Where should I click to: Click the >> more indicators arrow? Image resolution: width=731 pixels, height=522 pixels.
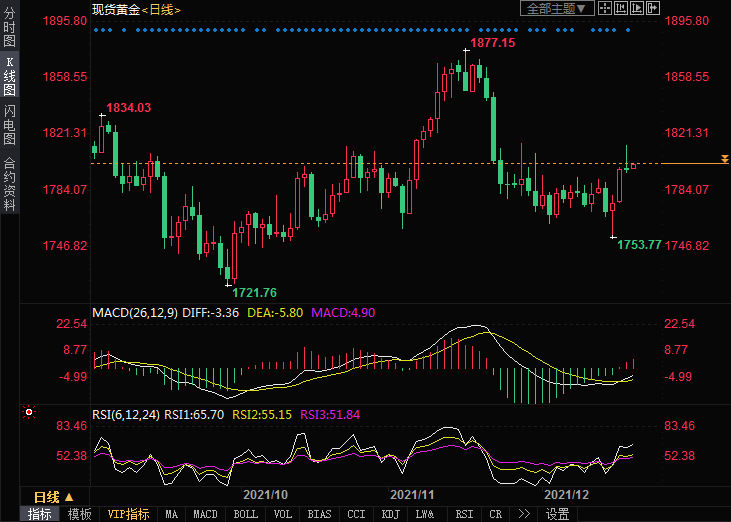523,514
